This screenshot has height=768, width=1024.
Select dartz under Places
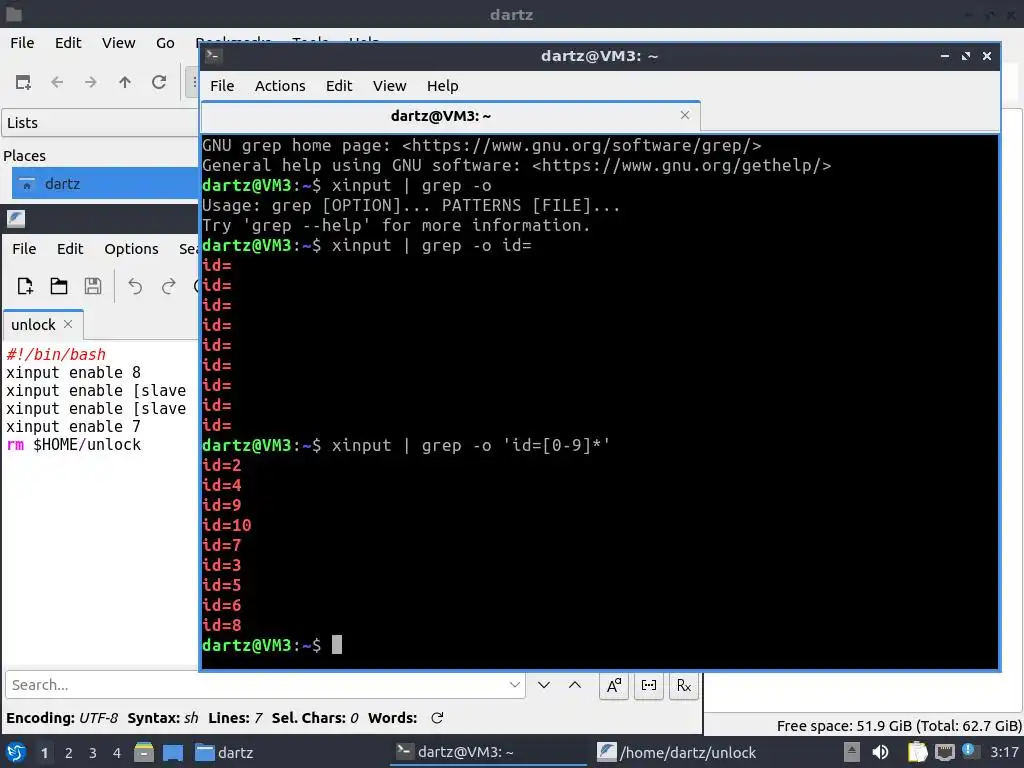(x=104, y=184)
